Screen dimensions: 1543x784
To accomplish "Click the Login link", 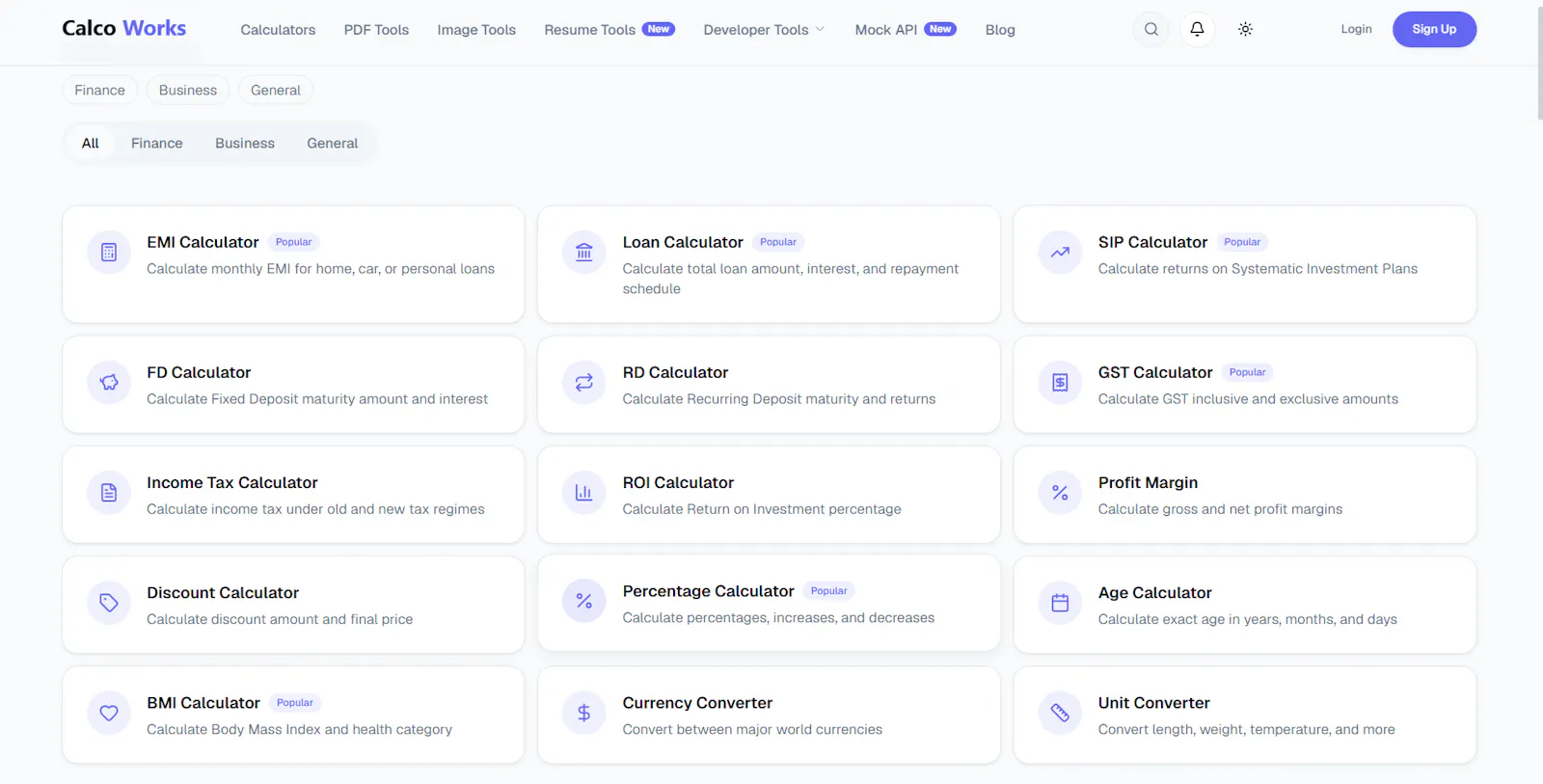I will (x=1356, y=29).
